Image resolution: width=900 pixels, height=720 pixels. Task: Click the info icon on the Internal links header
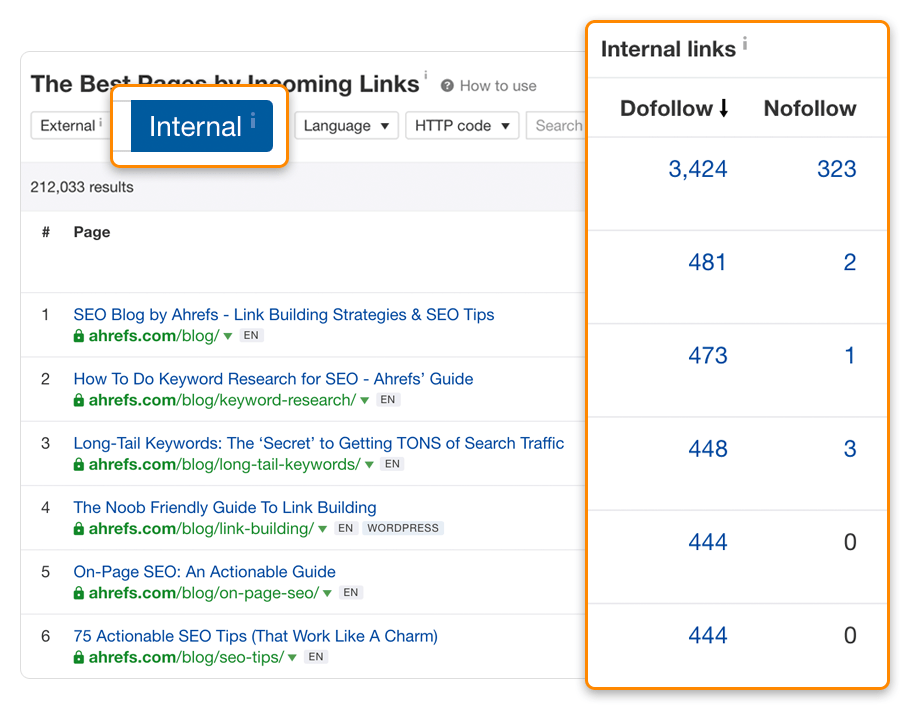pyautogui.click(x=745, y=41)
